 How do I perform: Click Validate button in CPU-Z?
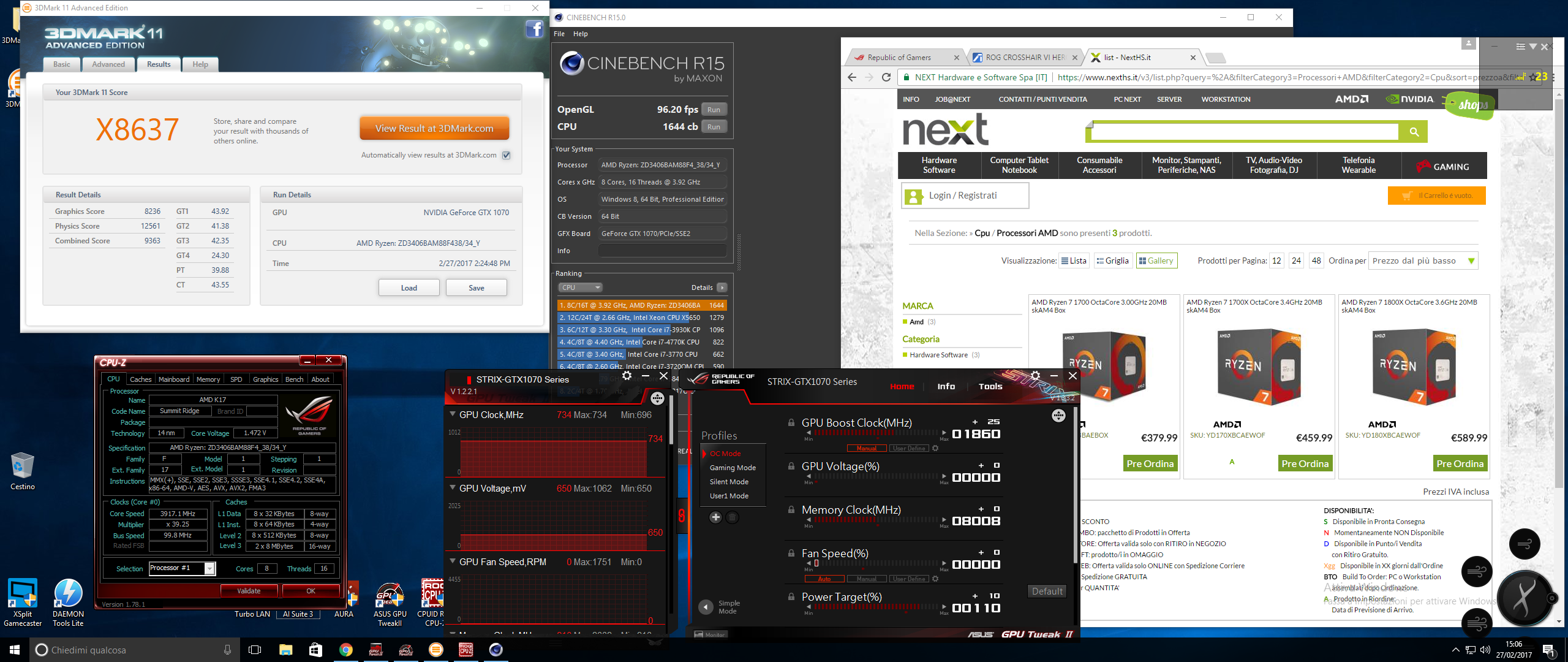pyautogui.click(x=249, y=591)
